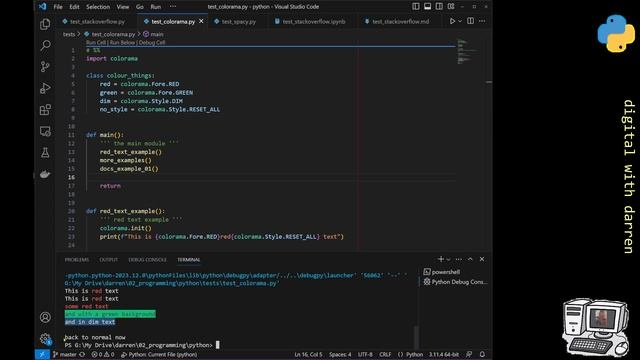Open the Selection menu

[x=98, y=7]
